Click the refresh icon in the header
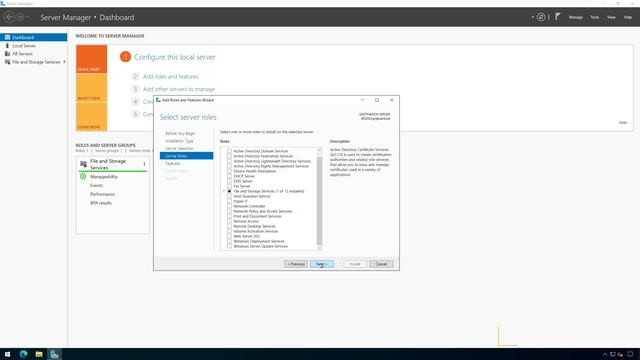The image size is (640, 360). coord(541,17)
